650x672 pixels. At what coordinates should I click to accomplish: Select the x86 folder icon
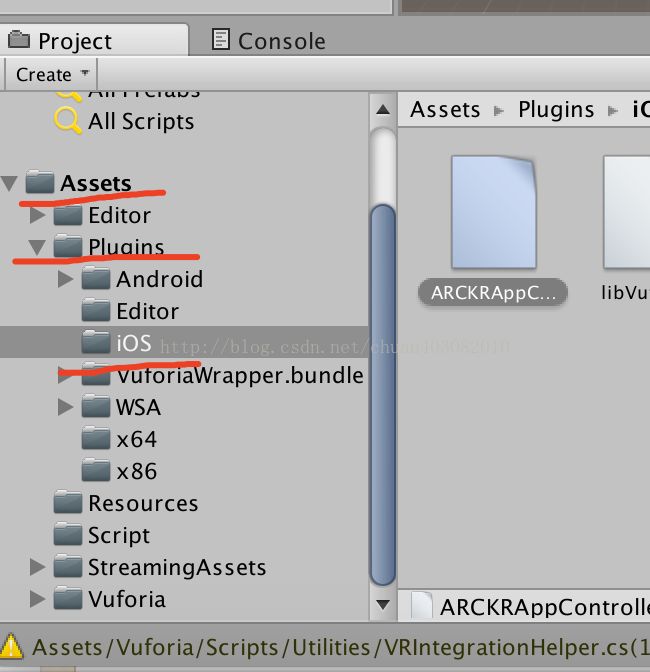96,471
